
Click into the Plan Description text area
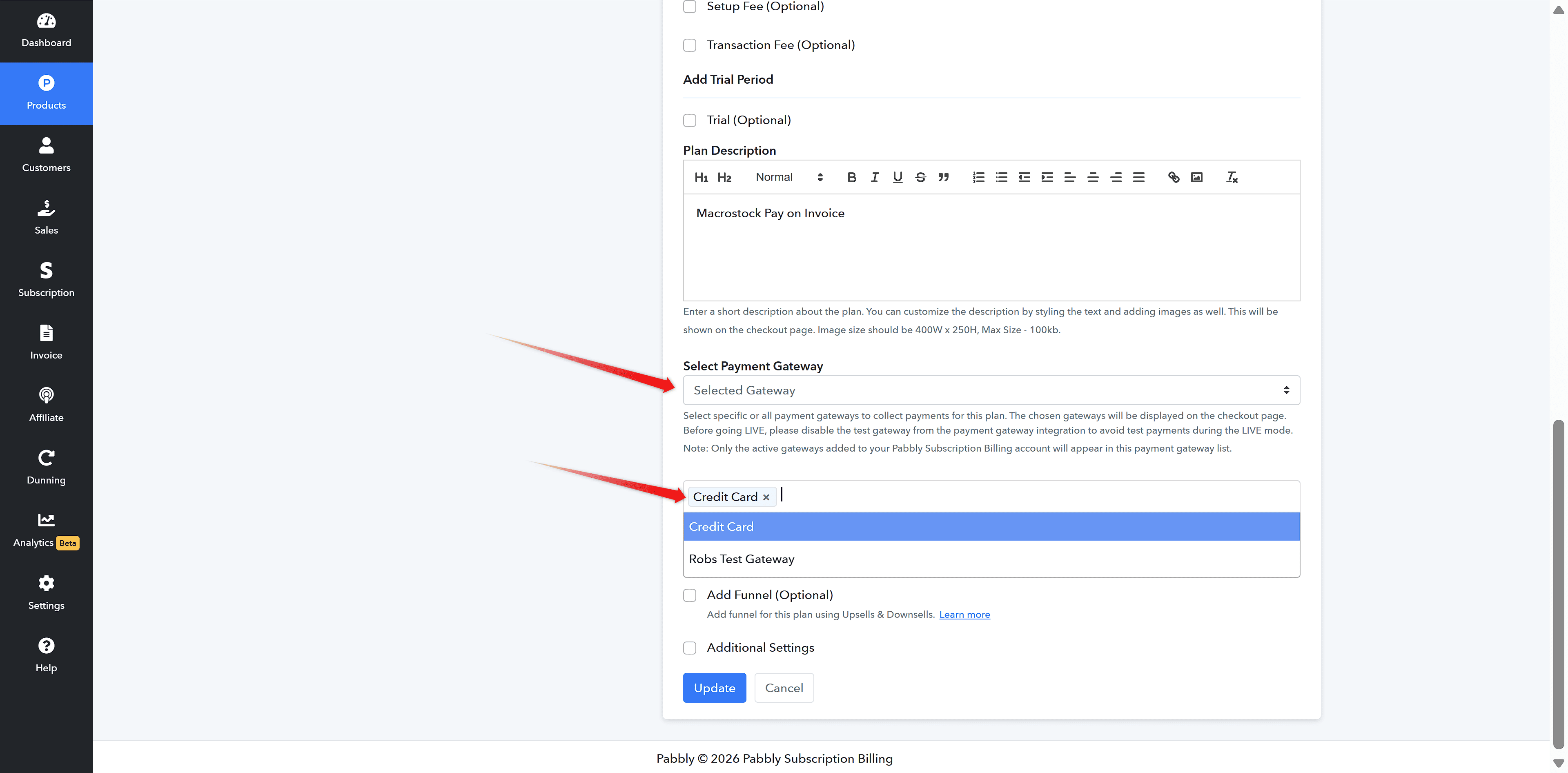991,247
